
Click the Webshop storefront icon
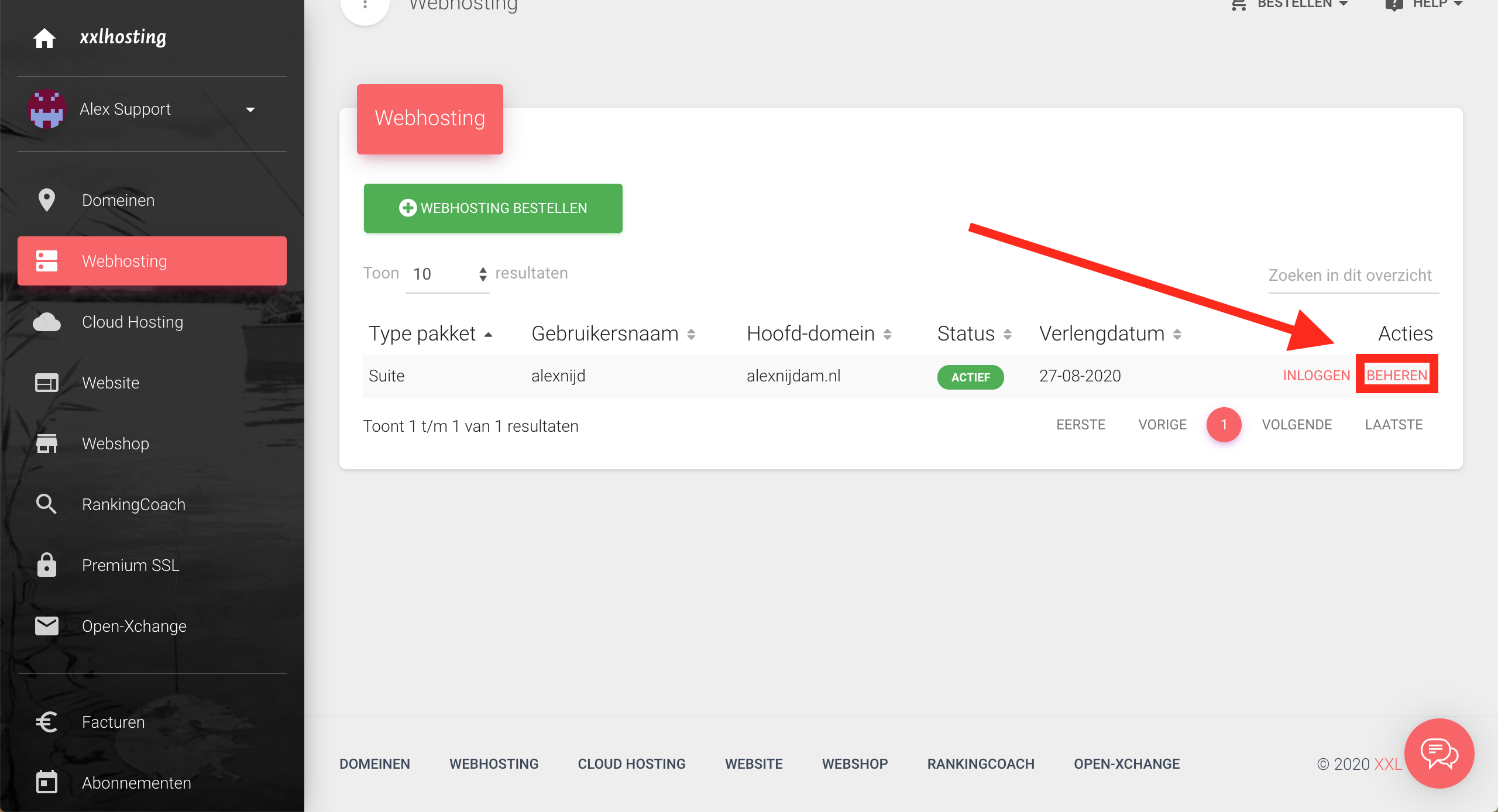pos(47,443)
